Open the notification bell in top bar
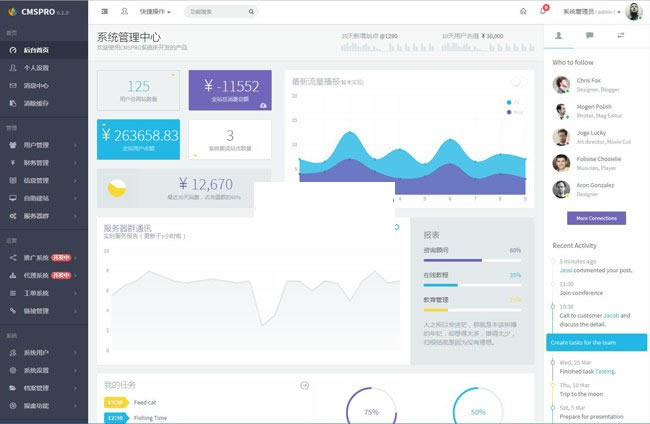 [x=543, y=11]
